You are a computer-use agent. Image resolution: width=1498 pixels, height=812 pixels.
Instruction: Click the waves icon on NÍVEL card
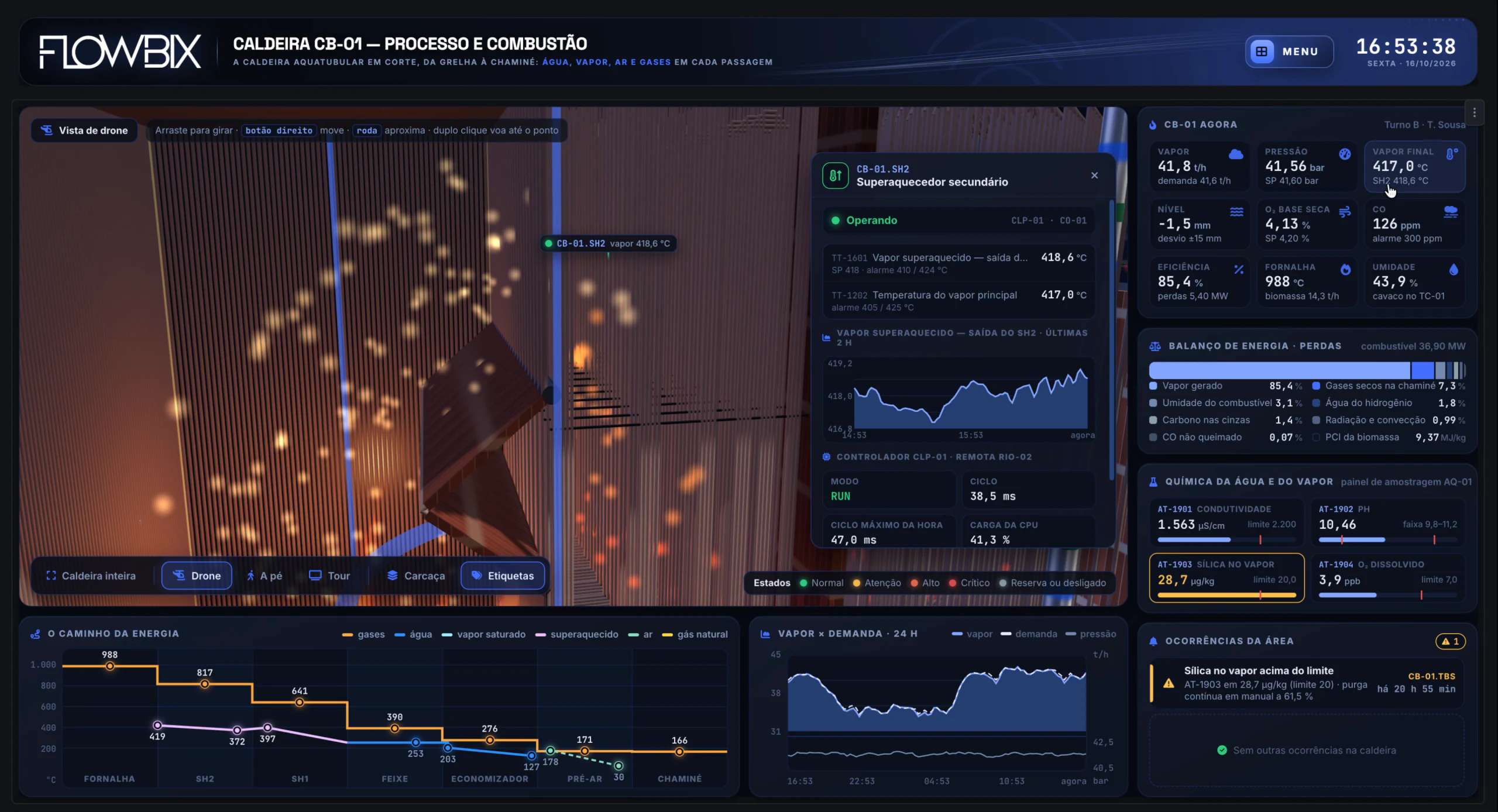pos(1236,212)
